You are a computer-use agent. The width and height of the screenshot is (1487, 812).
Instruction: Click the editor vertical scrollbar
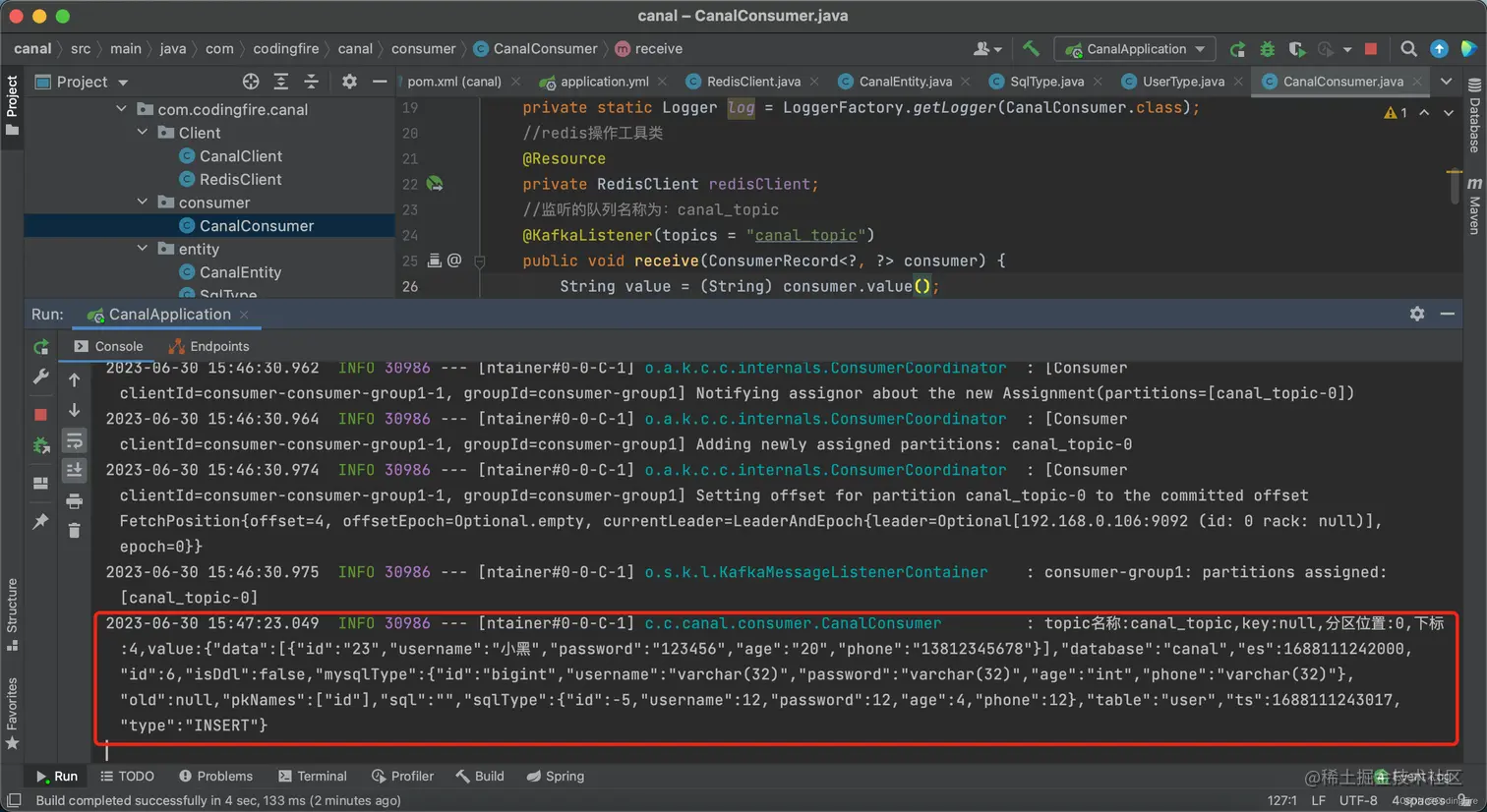1455,187
